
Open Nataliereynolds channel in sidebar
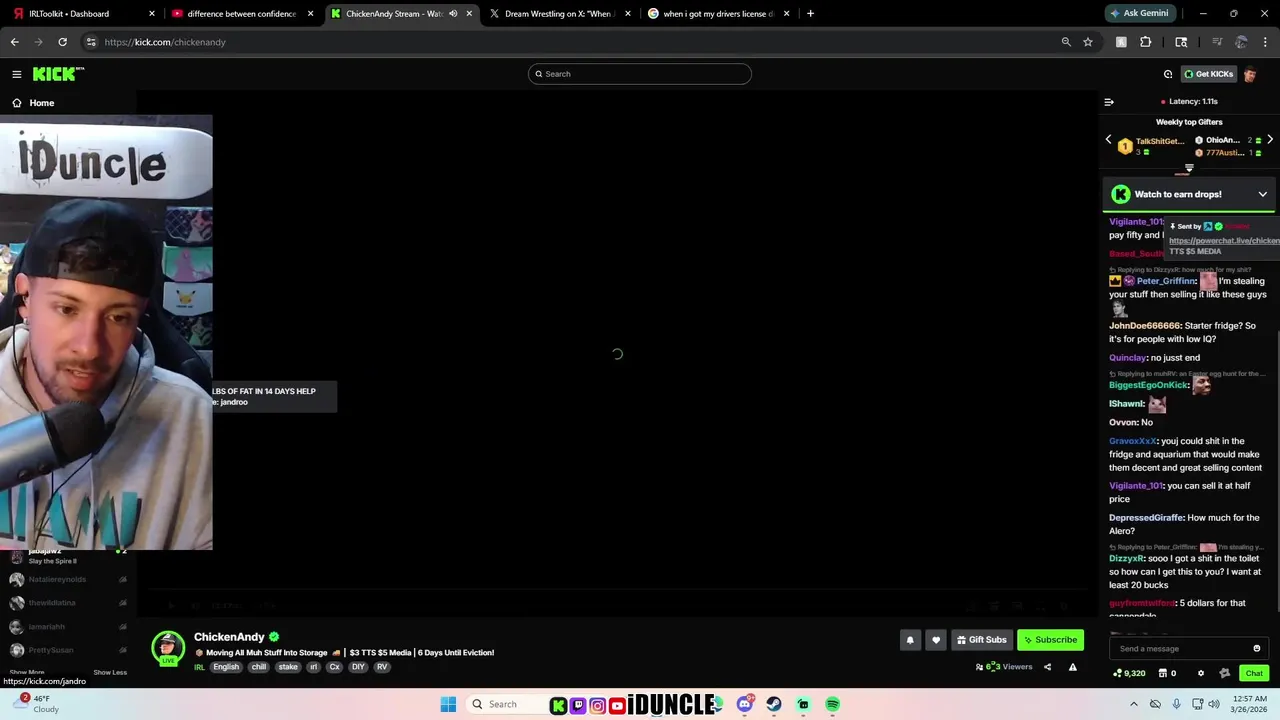[x=56, y=579]
